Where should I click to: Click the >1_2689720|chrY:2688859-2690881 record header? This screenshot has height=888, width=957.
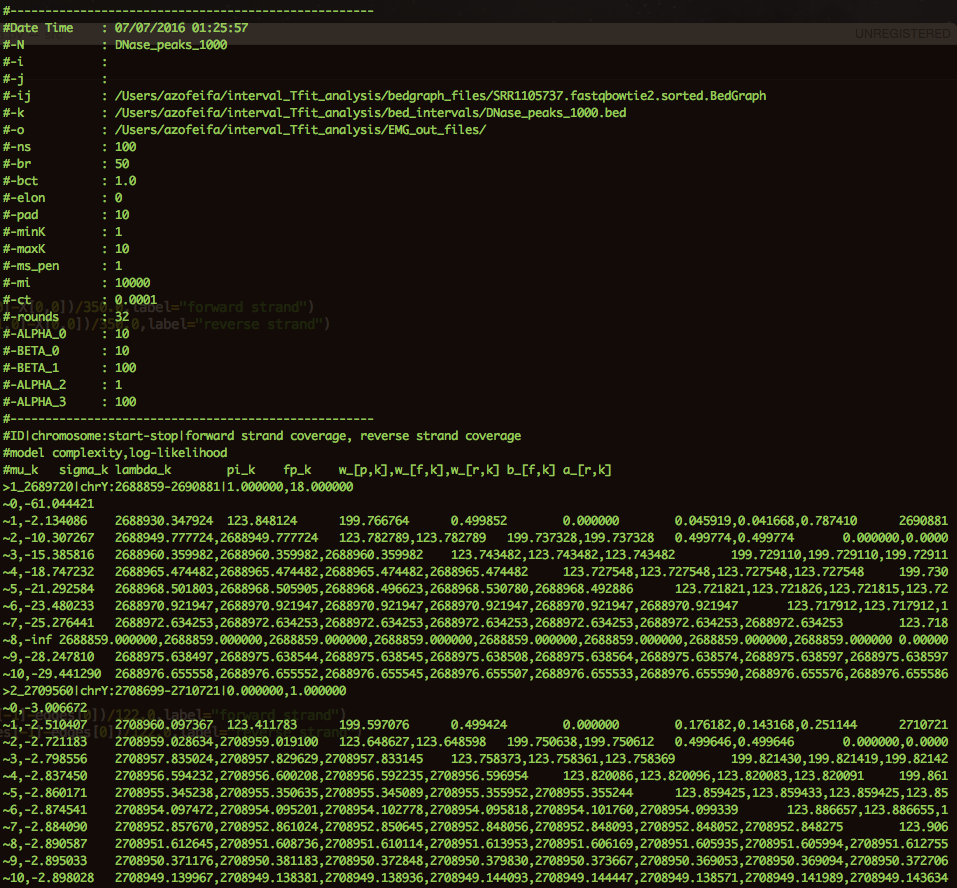pyautogui.click(x=178, y=487)
